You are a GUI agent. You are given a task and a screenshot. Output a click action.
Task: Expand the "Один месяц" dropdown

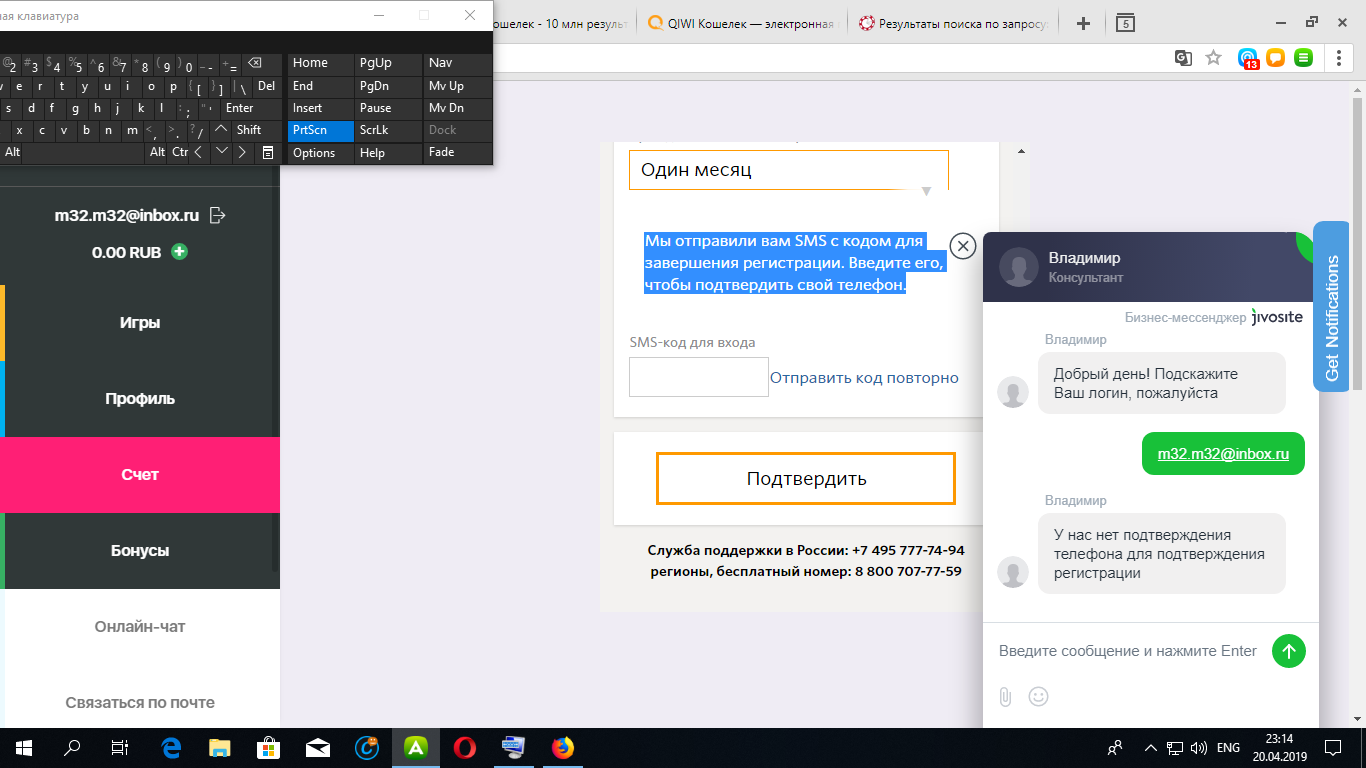pos(788,170)
